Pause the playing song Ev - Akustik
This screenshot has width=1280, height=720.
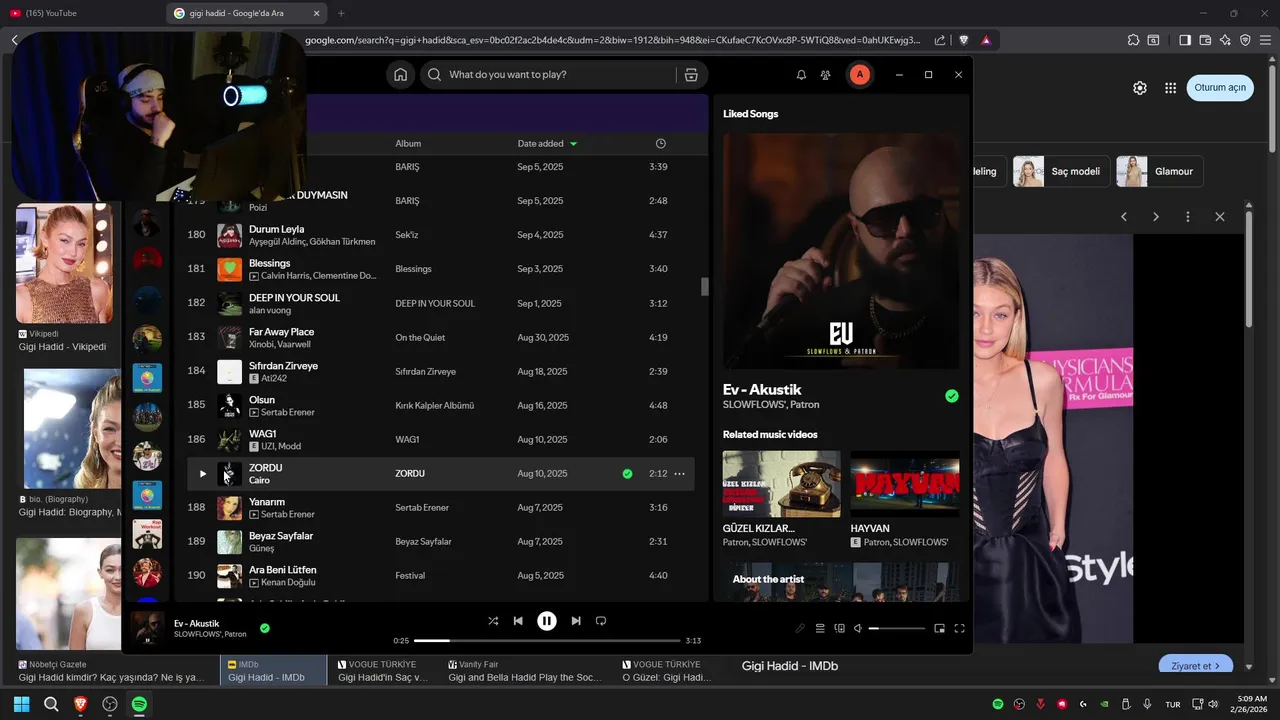click(547, 621)
